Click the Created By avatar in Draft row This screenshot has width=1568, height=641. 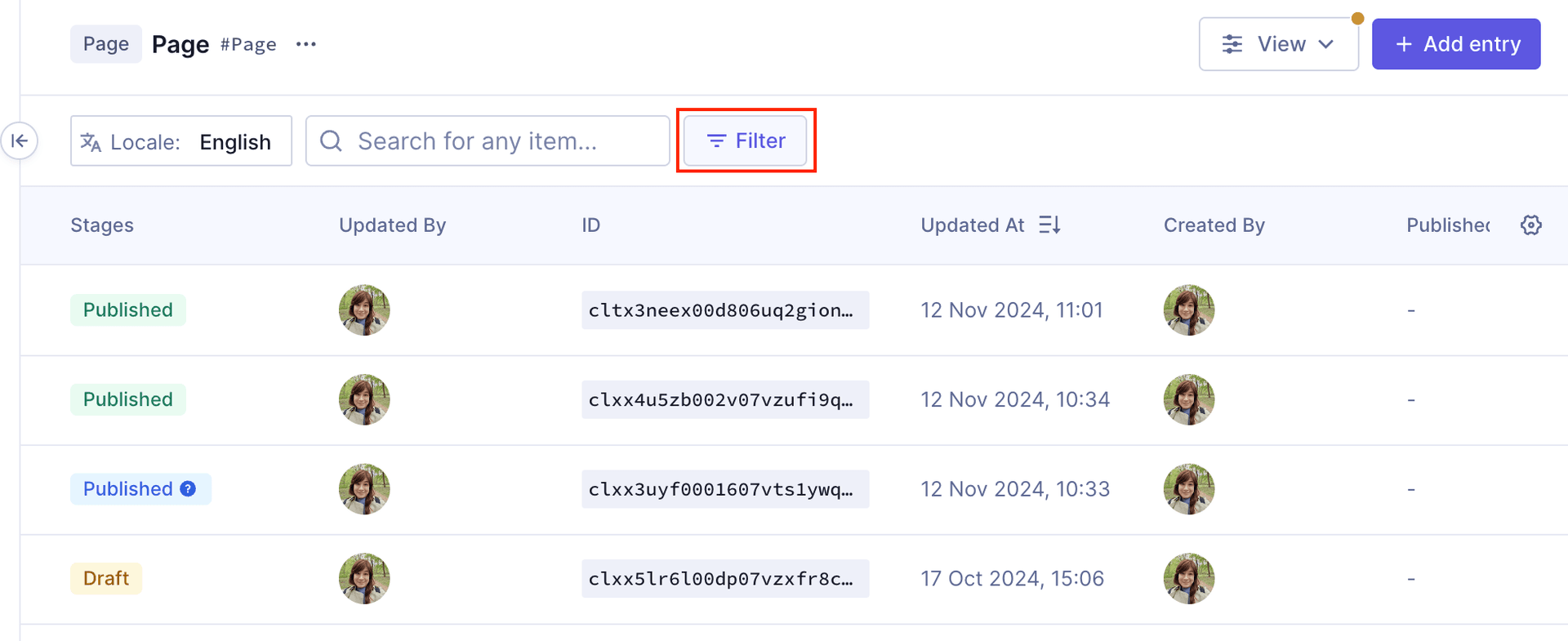pyautogui.click(x=1189, y=579)
